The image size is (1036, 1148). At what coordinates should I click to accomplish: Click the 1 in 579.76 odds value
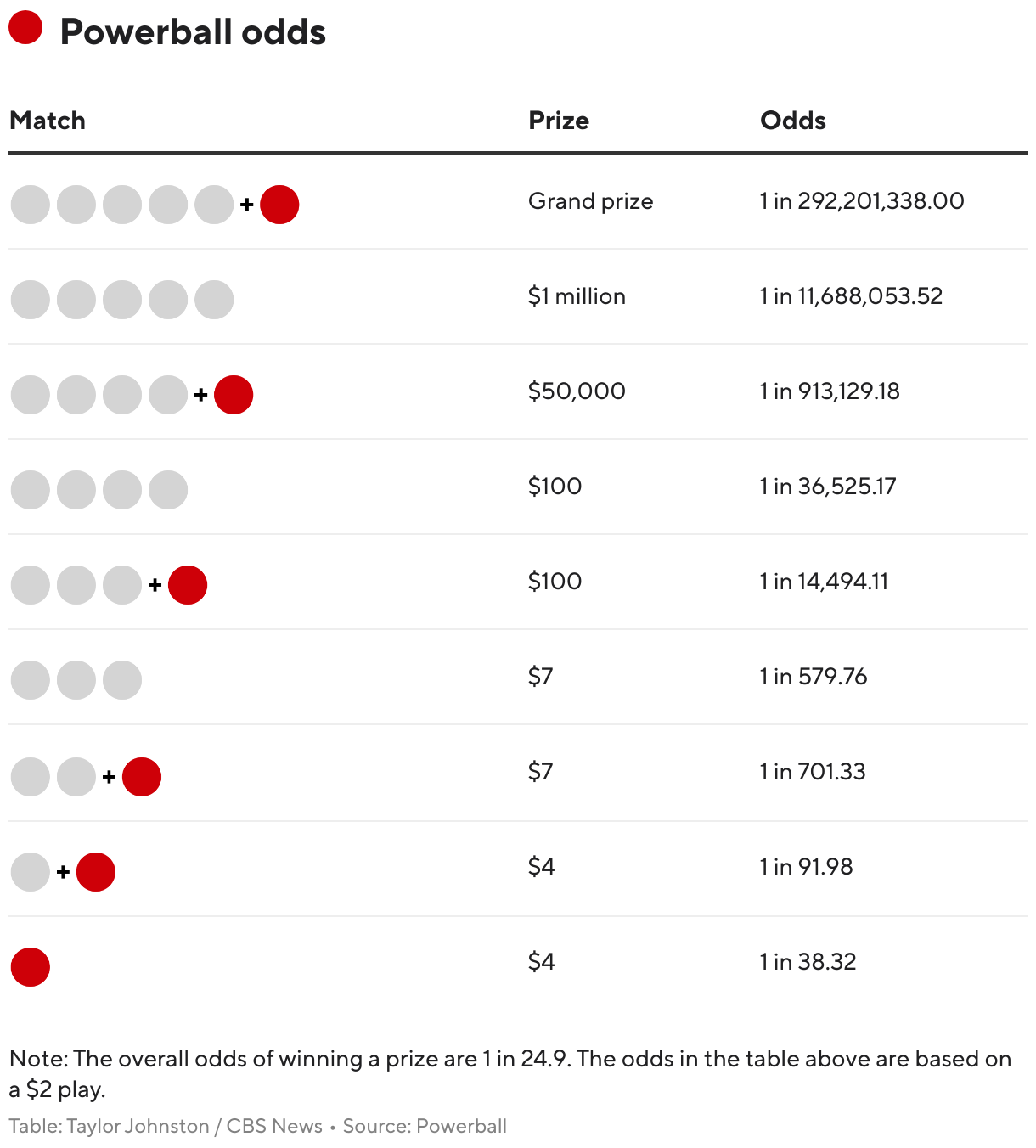(x=814, y=677)
